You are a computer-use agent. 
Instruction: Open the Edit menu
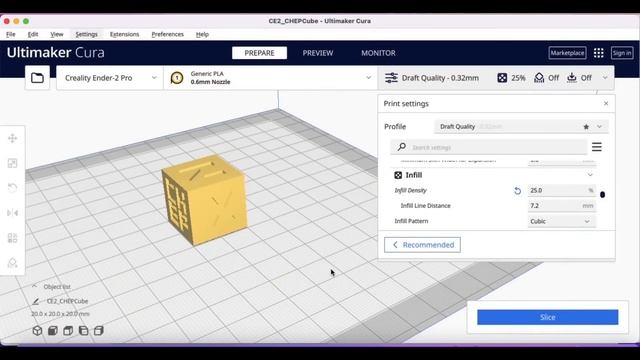pos(33,34)
